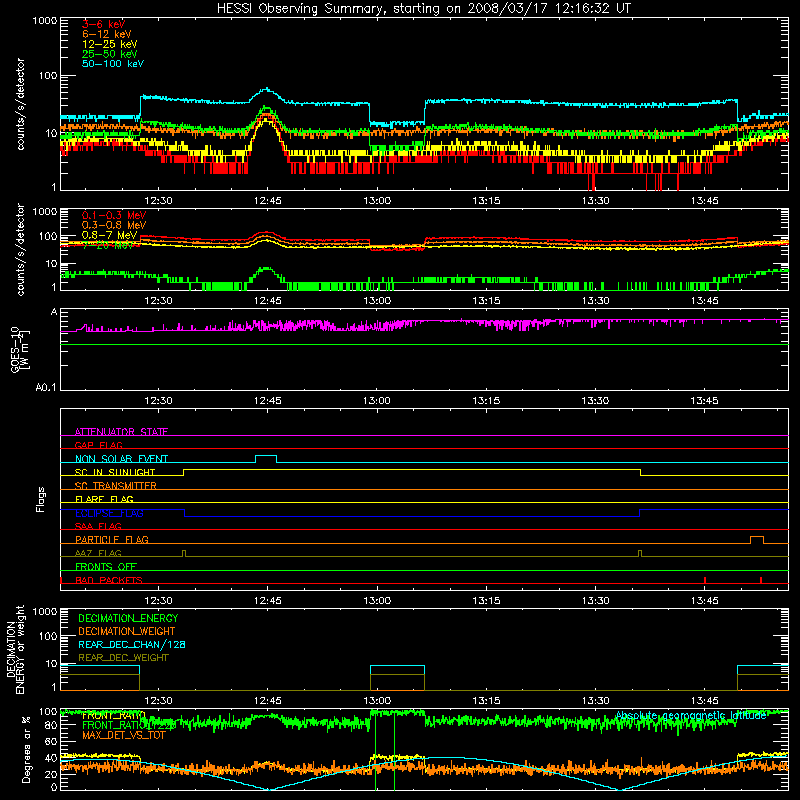Click the yellow FRONT_RATIO legend label
800x800 pixels.
(114, 716)
